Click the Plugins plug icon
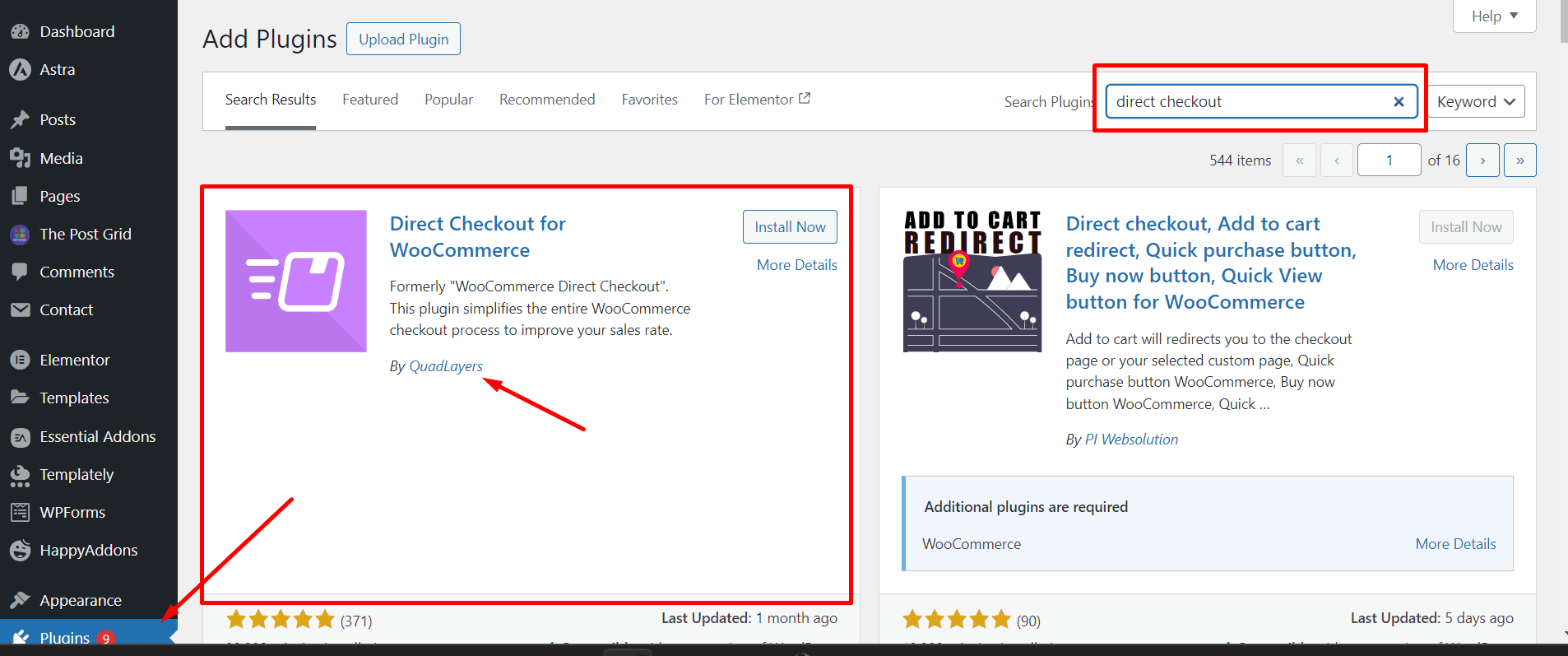The width and height of the screenshot is (1568, 656). point(20,637)
